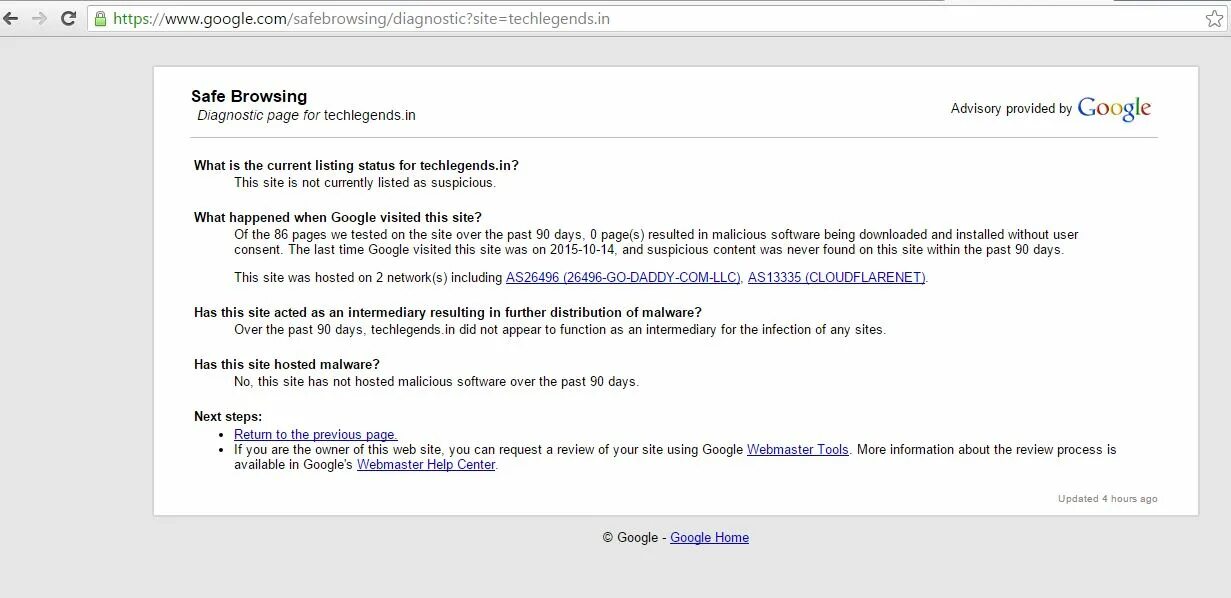
Task: Click the 'Updated 4 hours ago' note
Action: [1108, 498]
